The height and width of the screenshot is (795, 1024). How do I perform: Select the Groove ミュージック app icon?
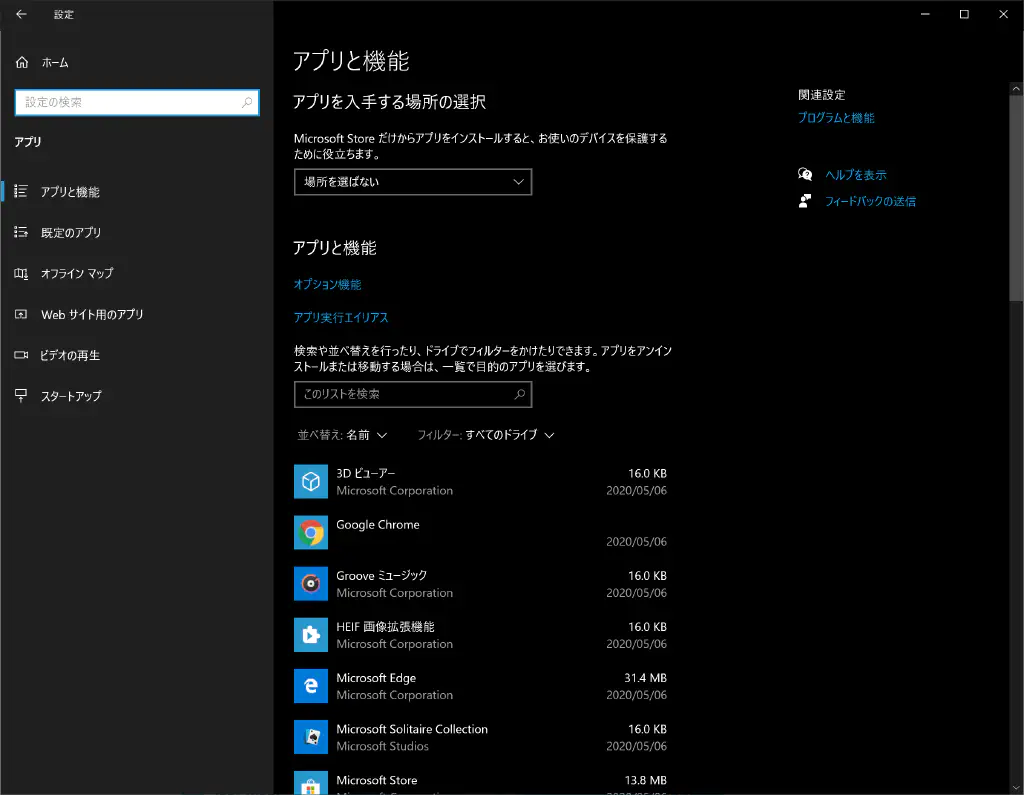pyautogui.click(x=310, y=583)
